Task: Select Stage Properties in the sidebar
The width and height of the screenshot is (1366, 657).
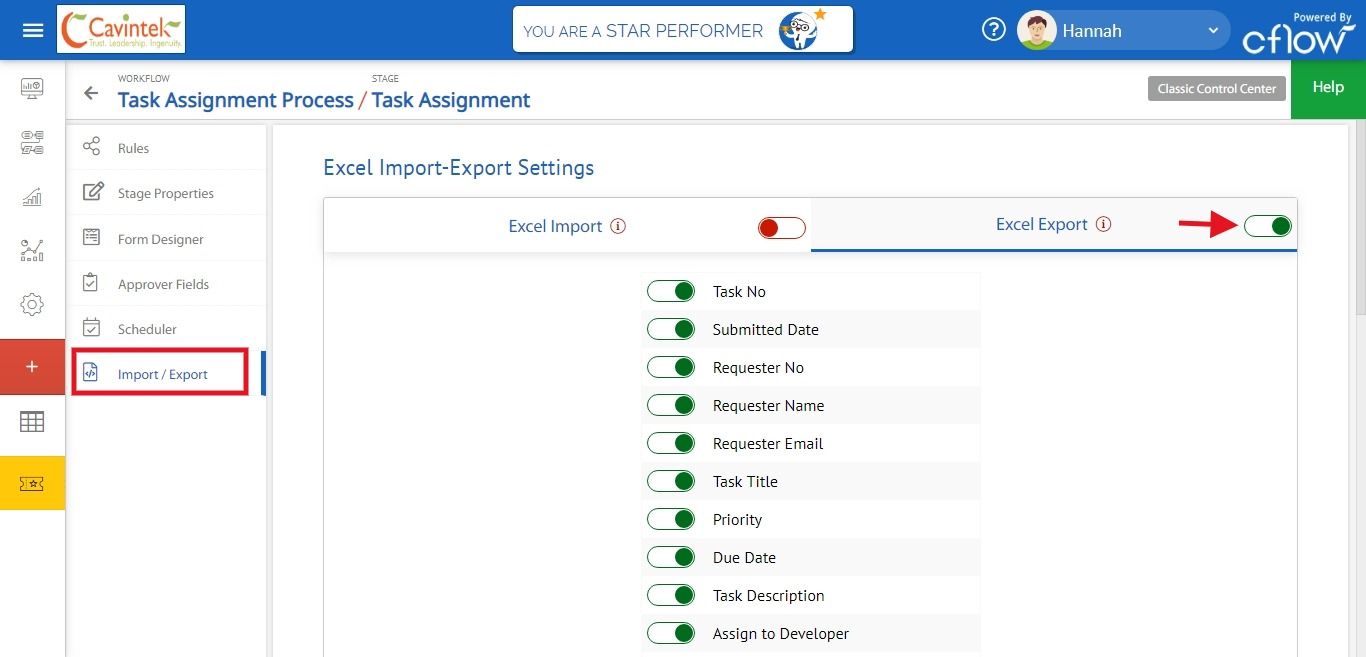Action: coord(166,193)
